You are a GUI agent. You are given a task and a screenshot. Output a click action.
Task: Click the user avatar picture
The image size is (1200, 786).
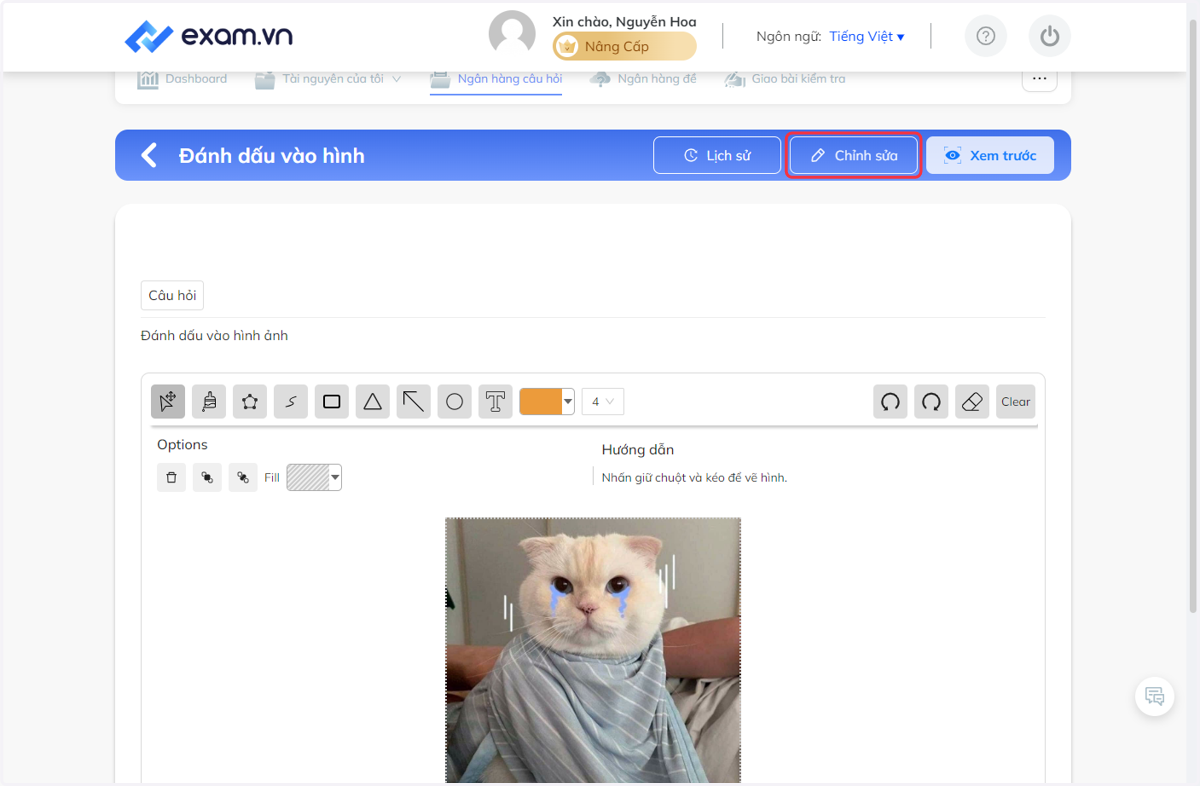point(512,35)
